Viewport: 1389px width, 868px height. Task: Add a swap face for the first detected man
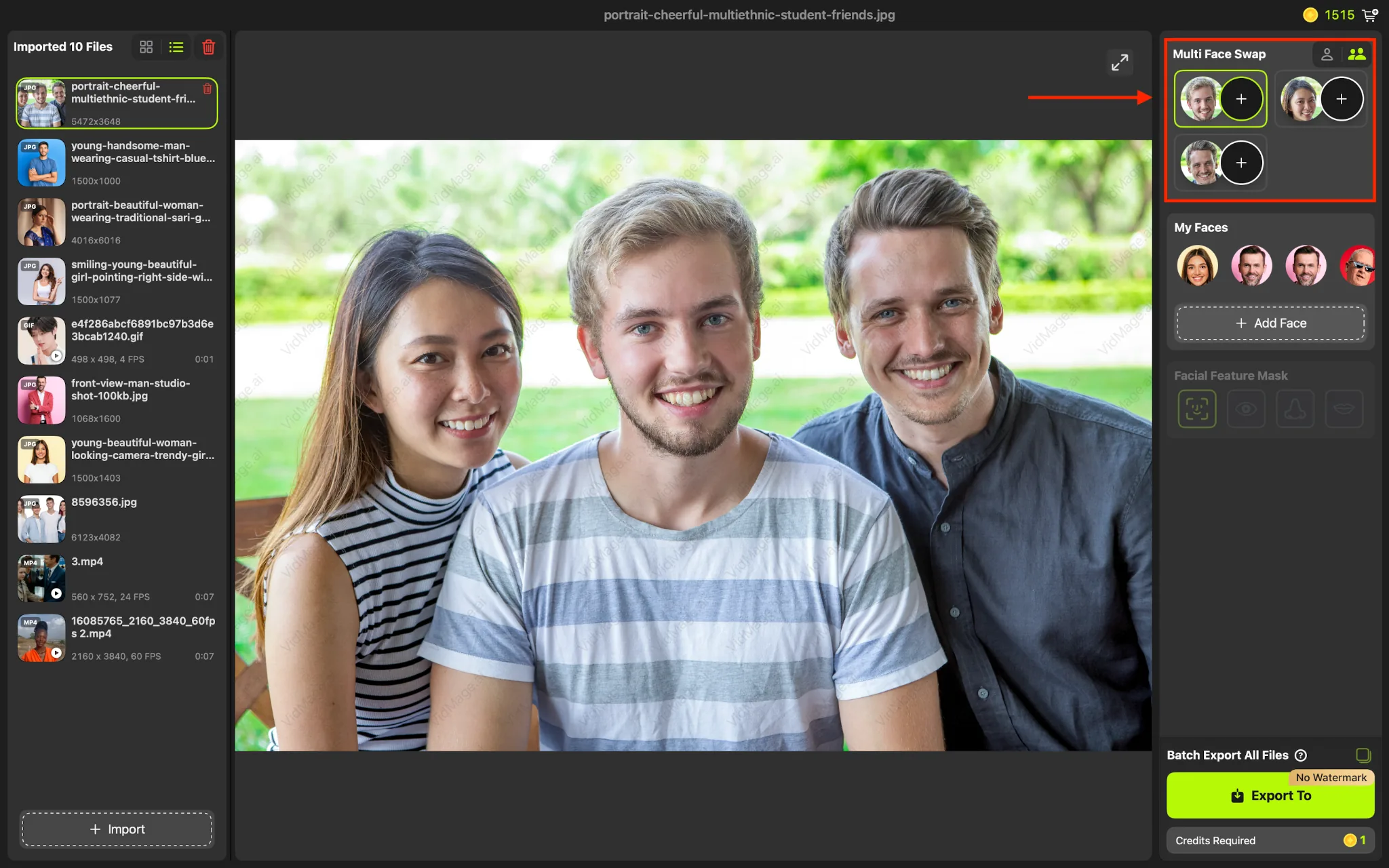click(1241, 99)
